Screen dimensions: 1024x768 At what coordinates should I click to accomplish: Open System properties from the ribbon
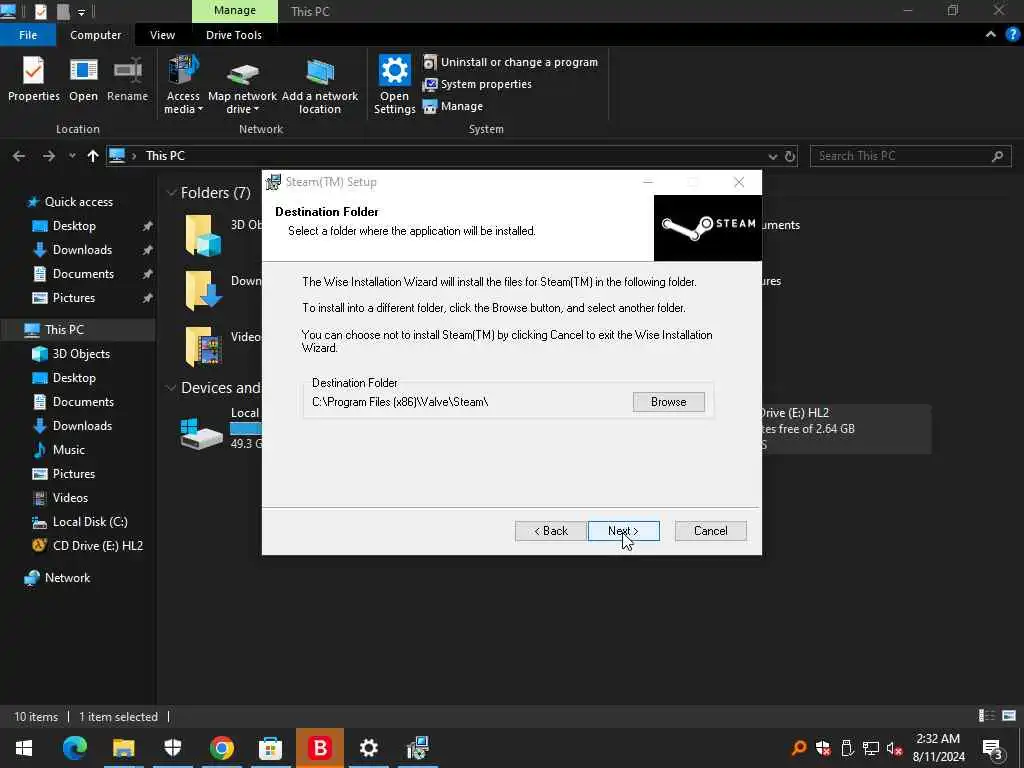click(x=477, y=84)
